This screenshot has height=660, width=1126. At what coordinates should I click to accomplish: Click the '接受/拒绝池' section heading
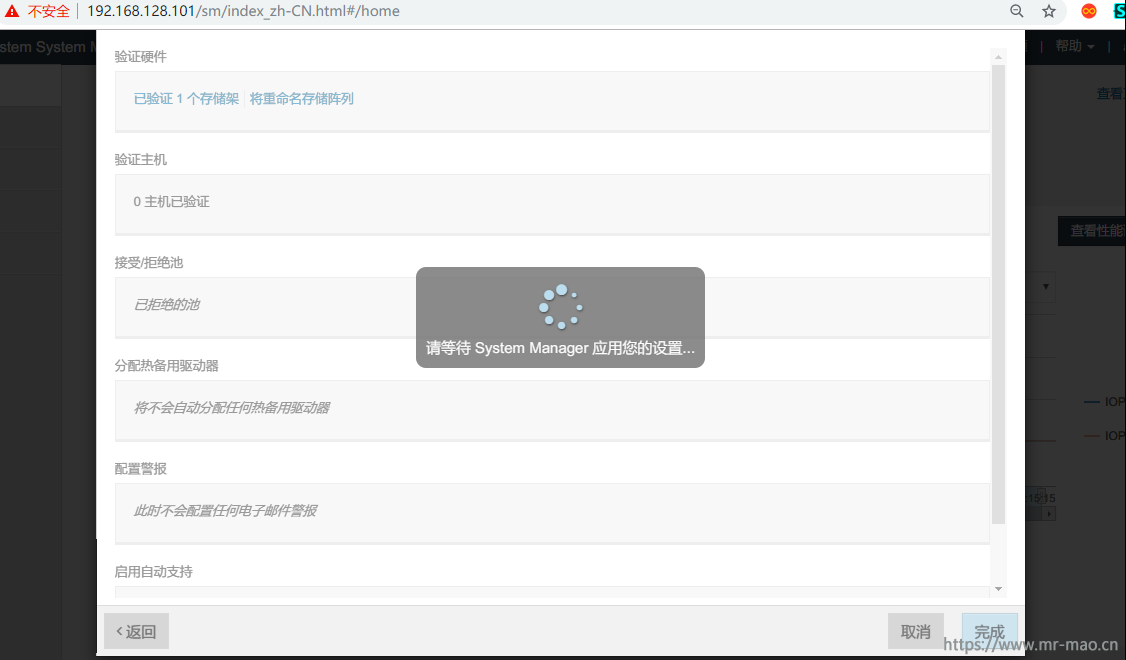(x=149, y=263)
